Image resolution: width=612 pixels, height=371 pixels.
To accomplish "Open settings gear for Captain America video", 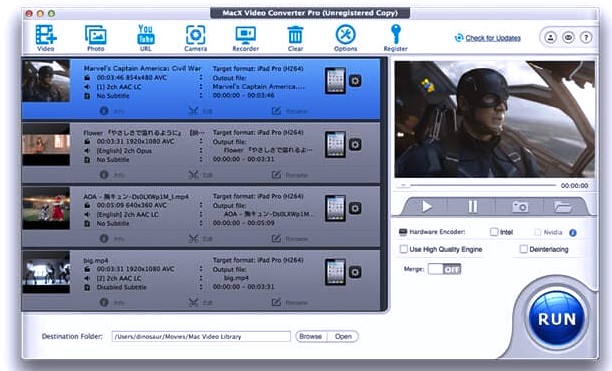I will (355, 81).
